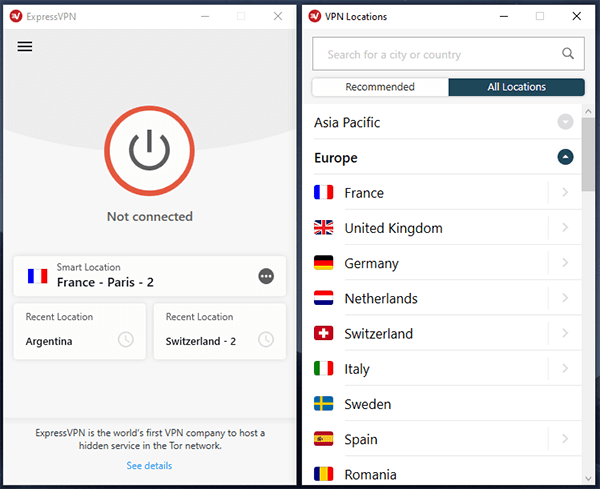The width and height of the screenshot is (600, 489).
Task: Expand Germany city list chevron
Action: (x=565, y=263)
